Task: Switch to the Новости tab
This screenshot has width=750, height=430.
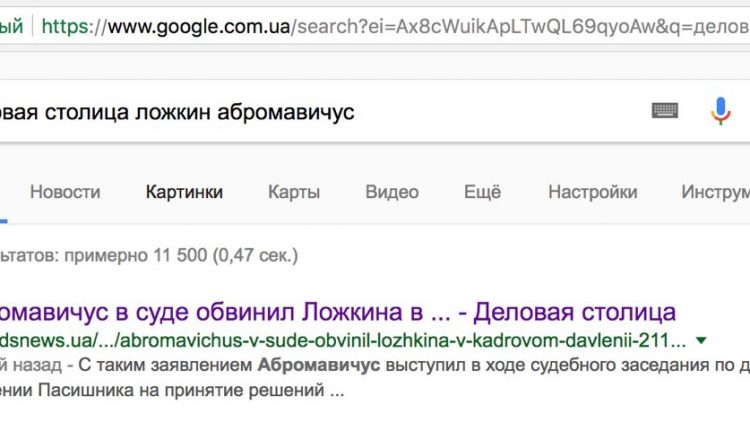Action: tap(65, 192)
